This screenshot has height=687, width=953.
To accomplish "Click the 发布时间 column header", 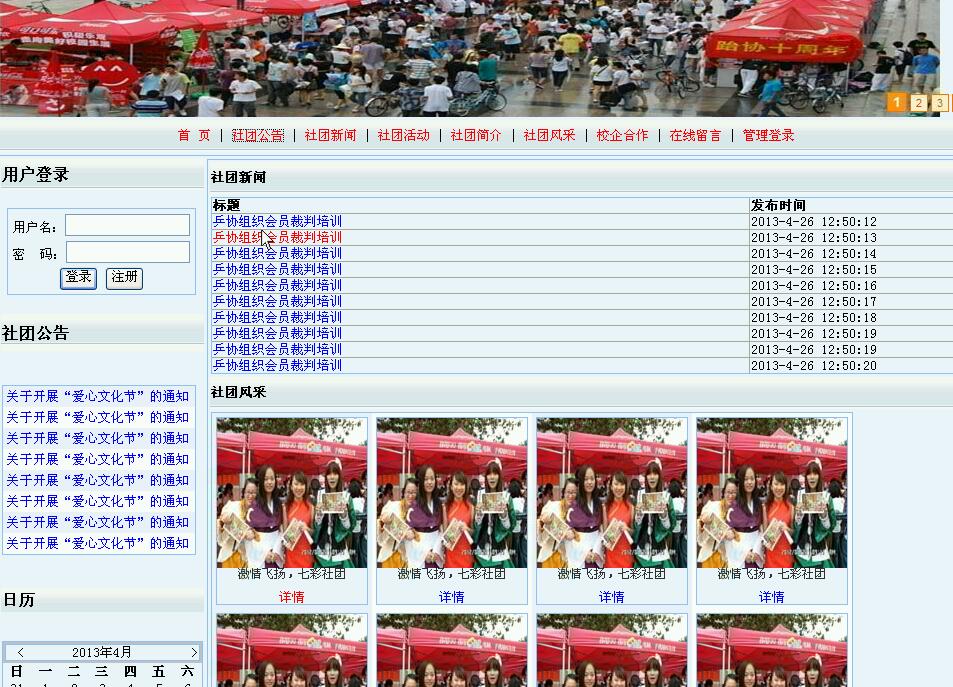I will click(x=779, y=205).
